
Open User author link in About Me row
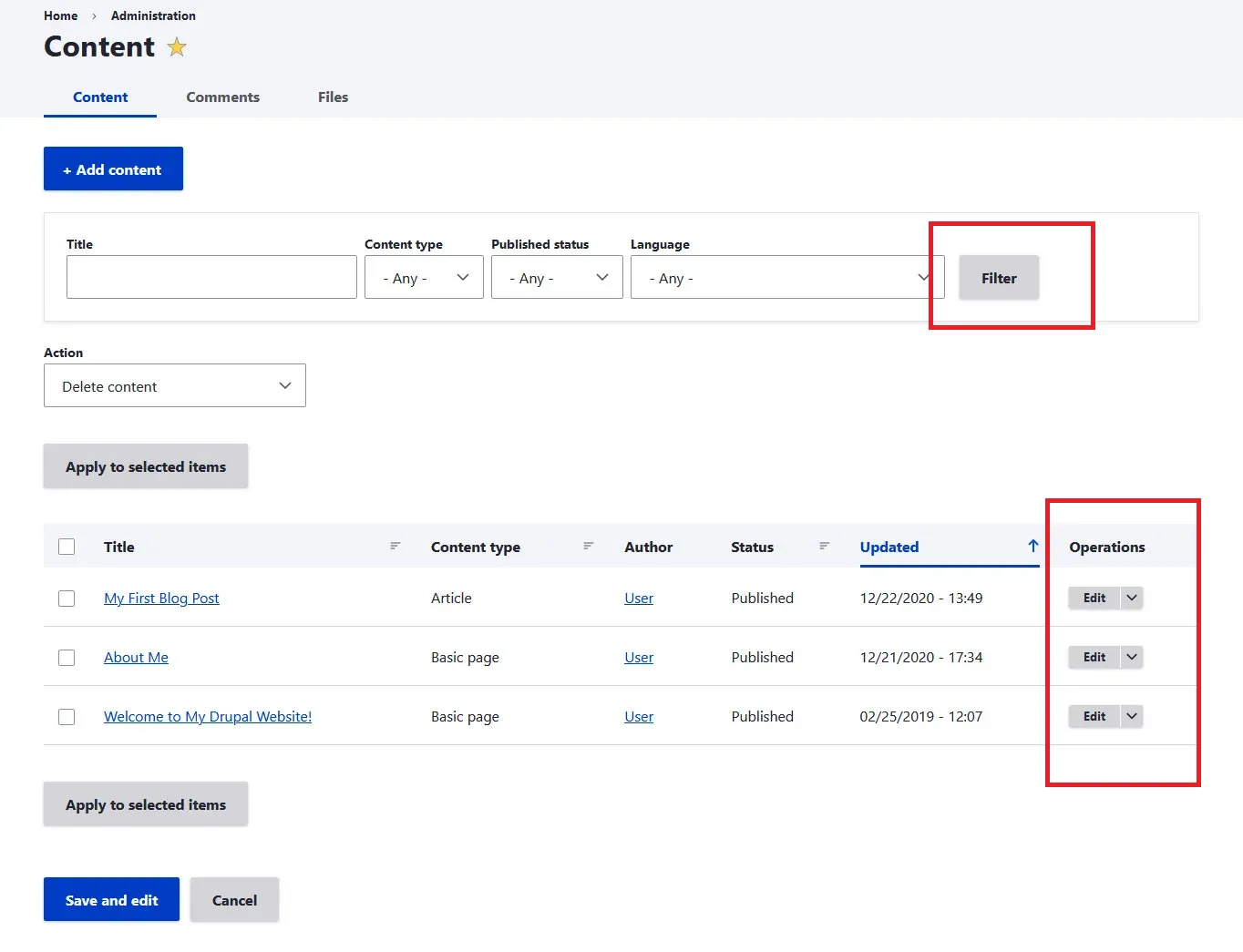click(x=639, y=657)
